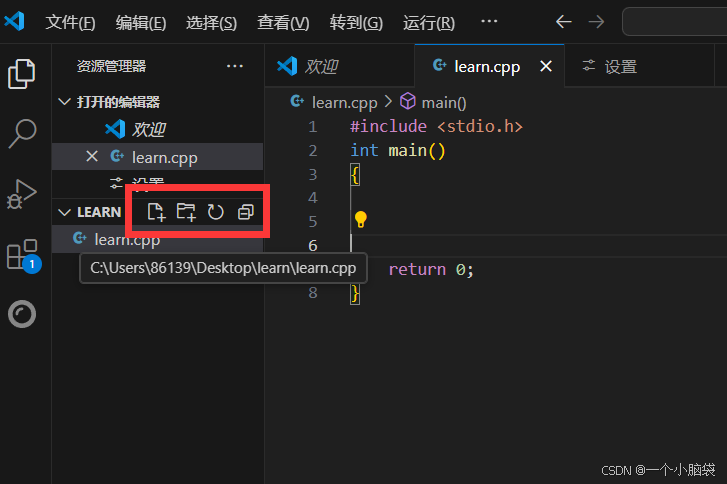Create a new file in LEARN folder
Image resolution: width=727 pixels, height=484 pixels.
(x=156, y=212)
